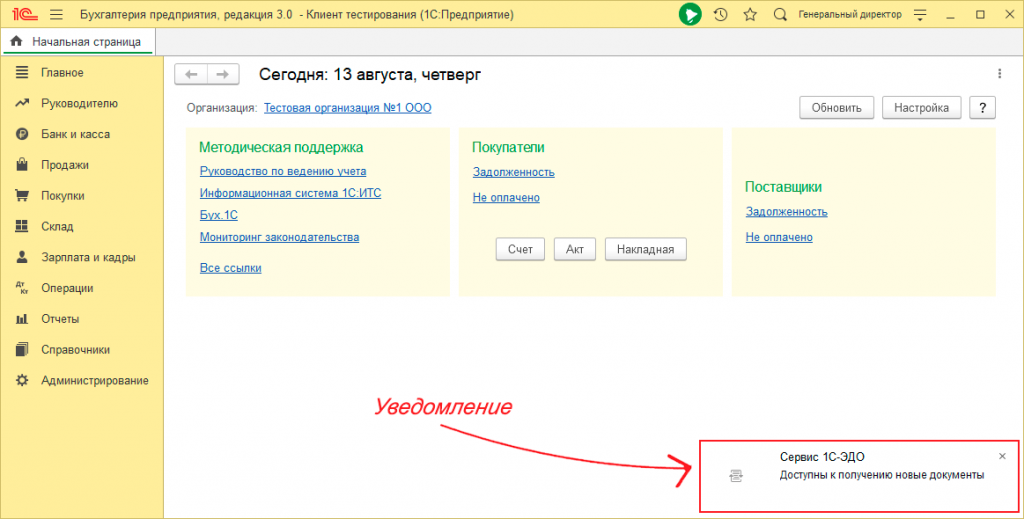Open the history clock icon
Viewport: 1024px width, 519px height.
(x=720, y=14)
